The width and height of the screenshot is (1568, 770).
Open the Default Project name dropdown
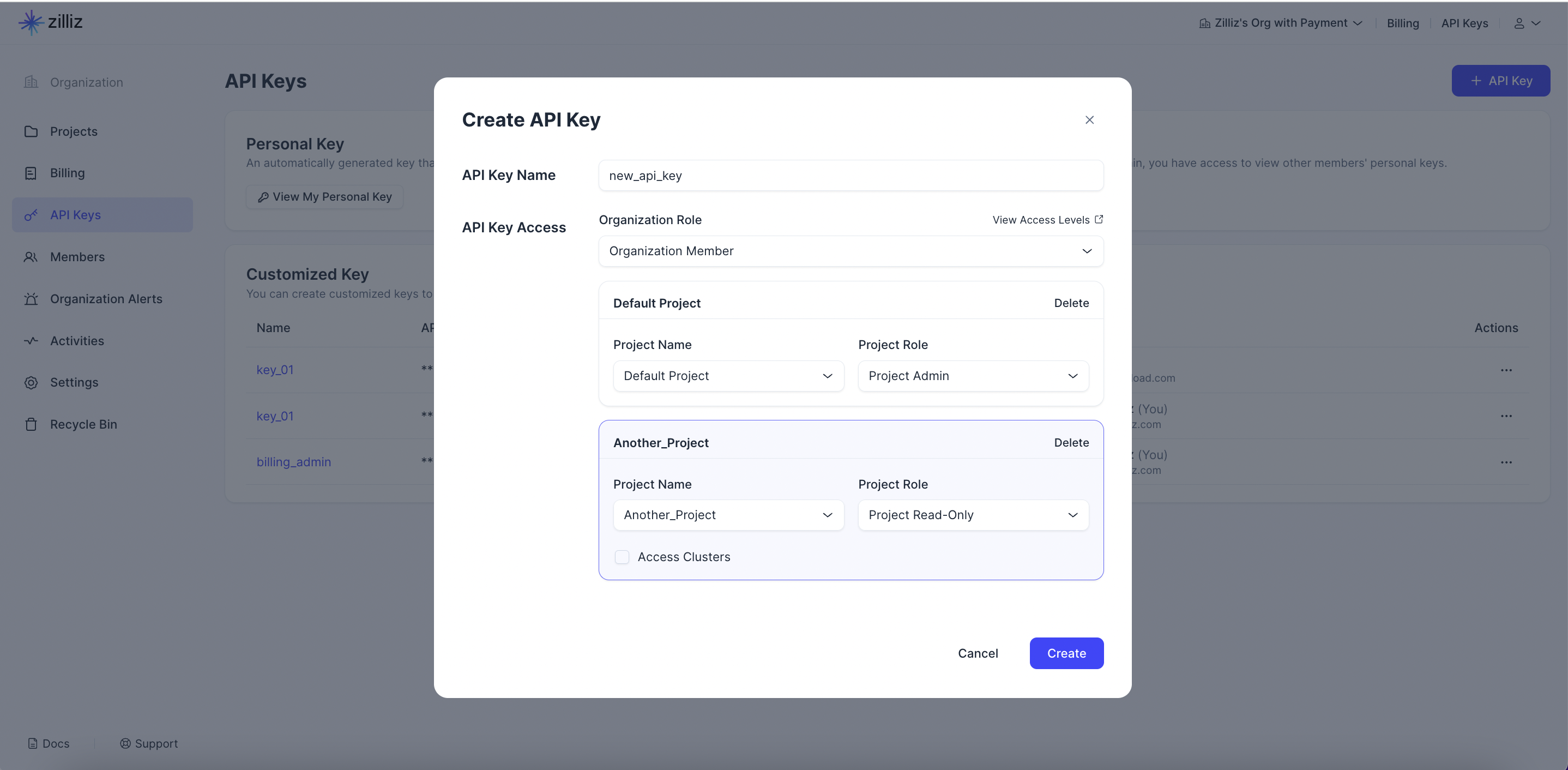[728, 376]
